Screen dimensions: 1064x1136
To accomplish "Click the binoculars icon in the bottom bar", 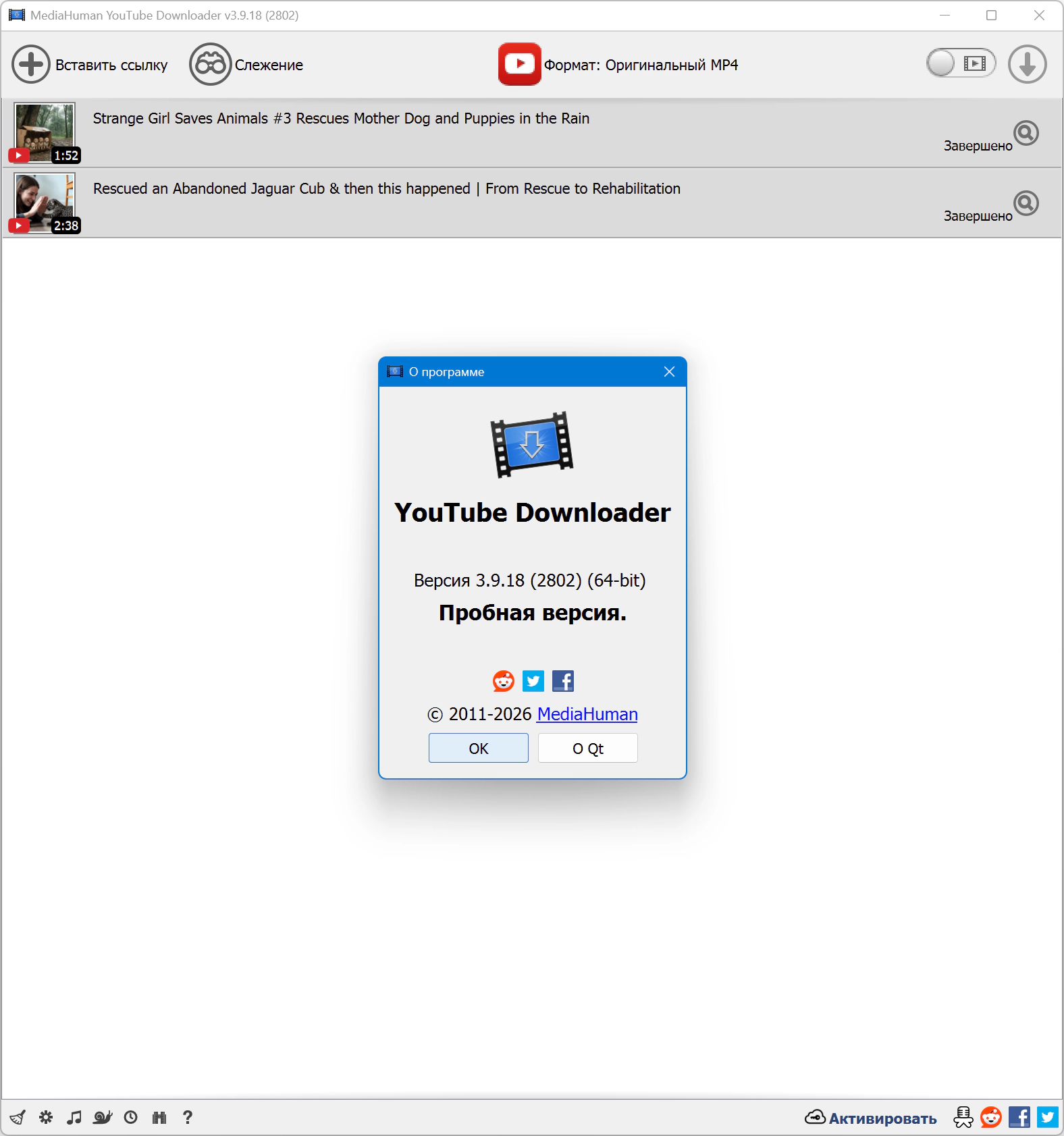I will tap(159, 1118).
